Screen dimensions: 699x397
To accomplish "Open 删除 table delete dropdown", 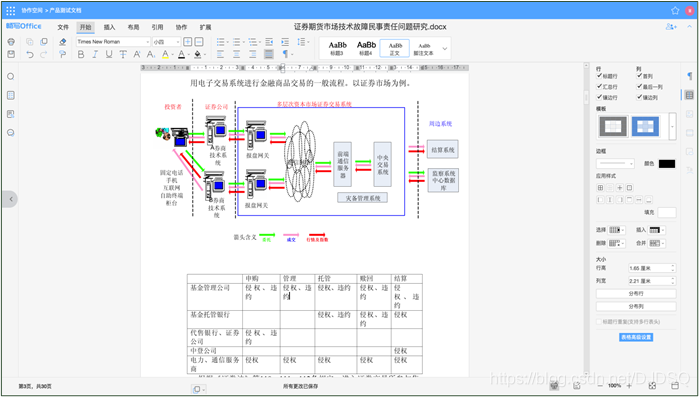I will [617, 243].
